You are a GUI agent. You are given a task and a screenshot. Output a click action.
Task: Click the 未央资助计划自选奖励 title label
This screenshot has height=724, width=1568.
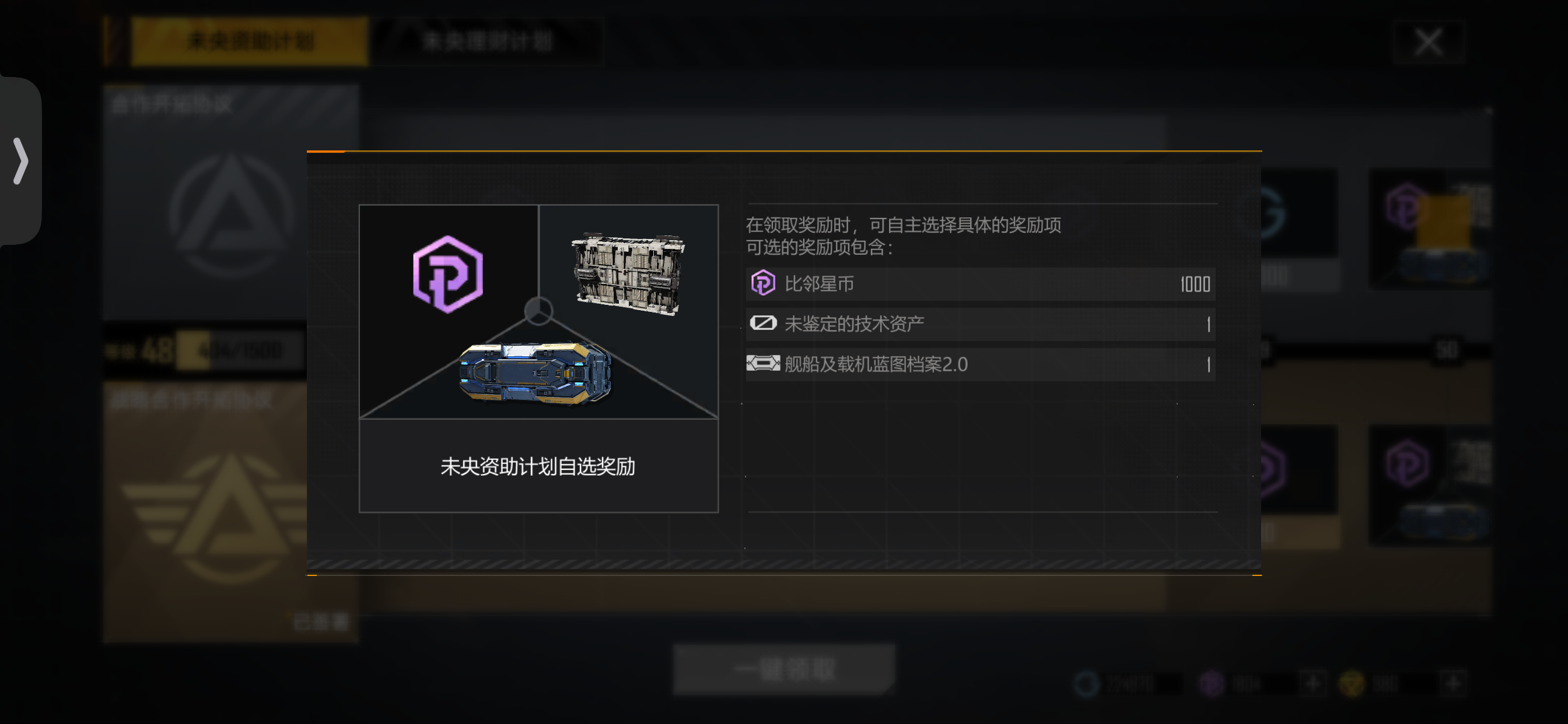[537, 467]
